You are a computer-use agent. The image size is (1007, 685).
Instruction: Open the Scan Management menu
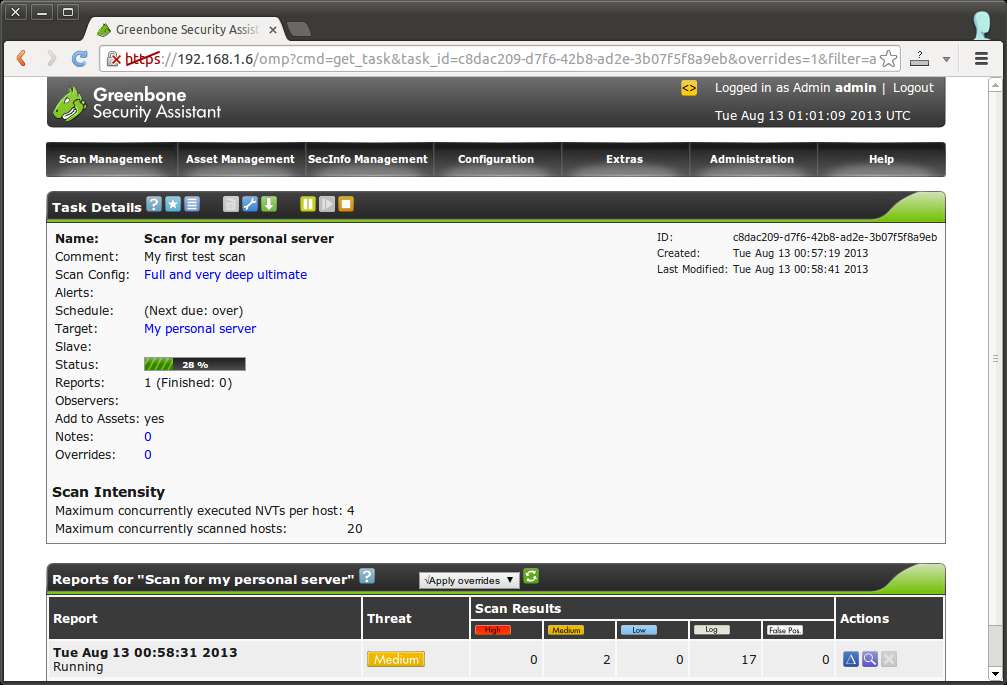pyautogui.click(x=111, y=159)
